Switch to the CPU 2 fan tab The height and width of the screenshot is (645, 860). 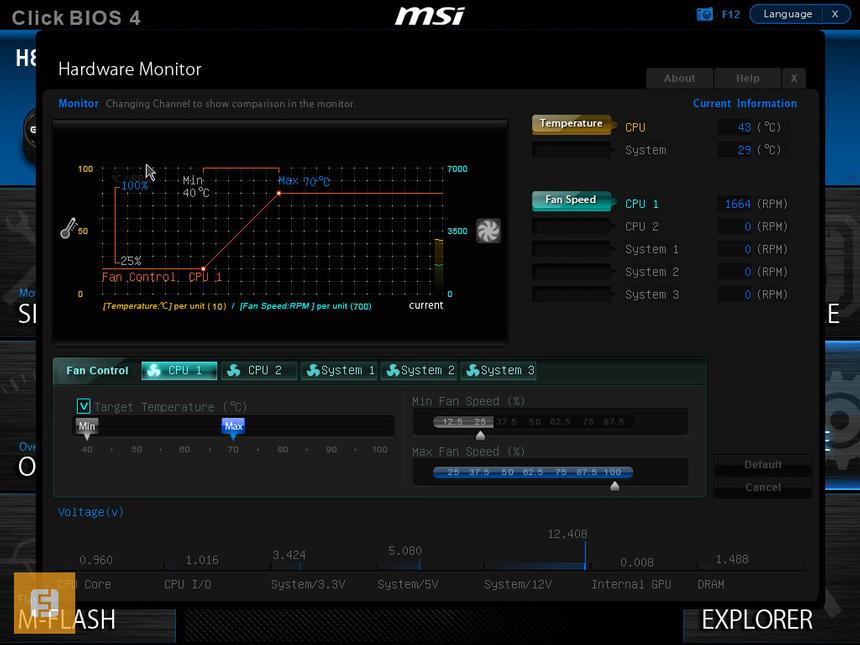(258, 370)
